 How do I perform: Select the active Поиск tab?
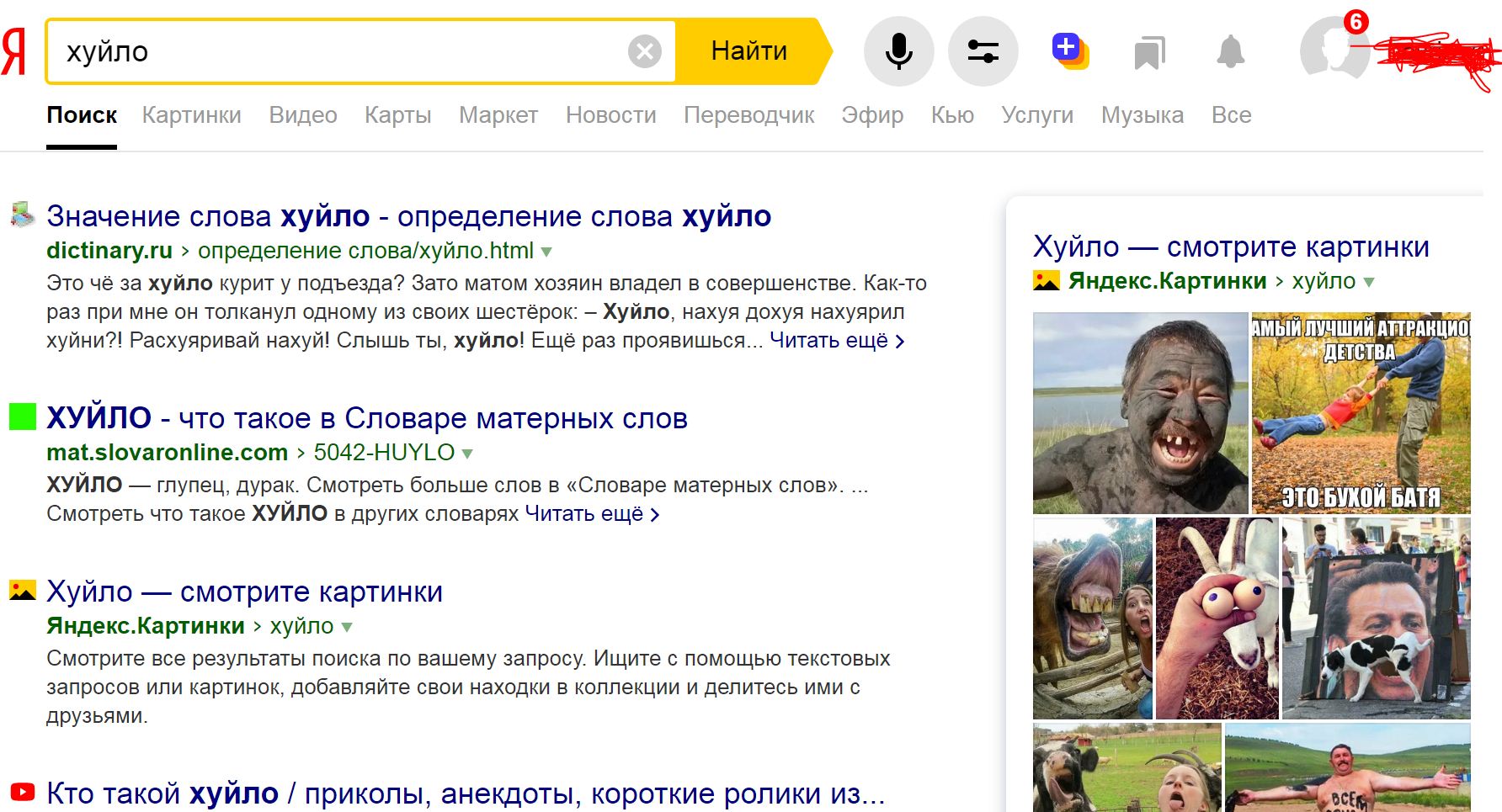(x=82, y=115)
